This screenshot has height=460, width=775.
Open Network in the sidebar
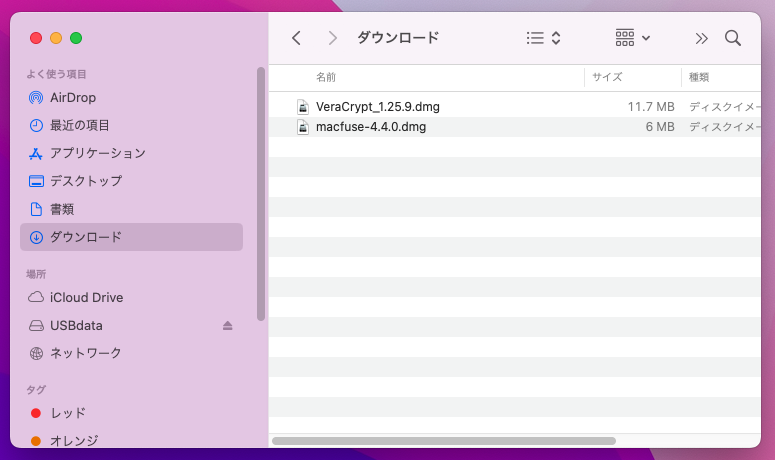pos(85,353)
